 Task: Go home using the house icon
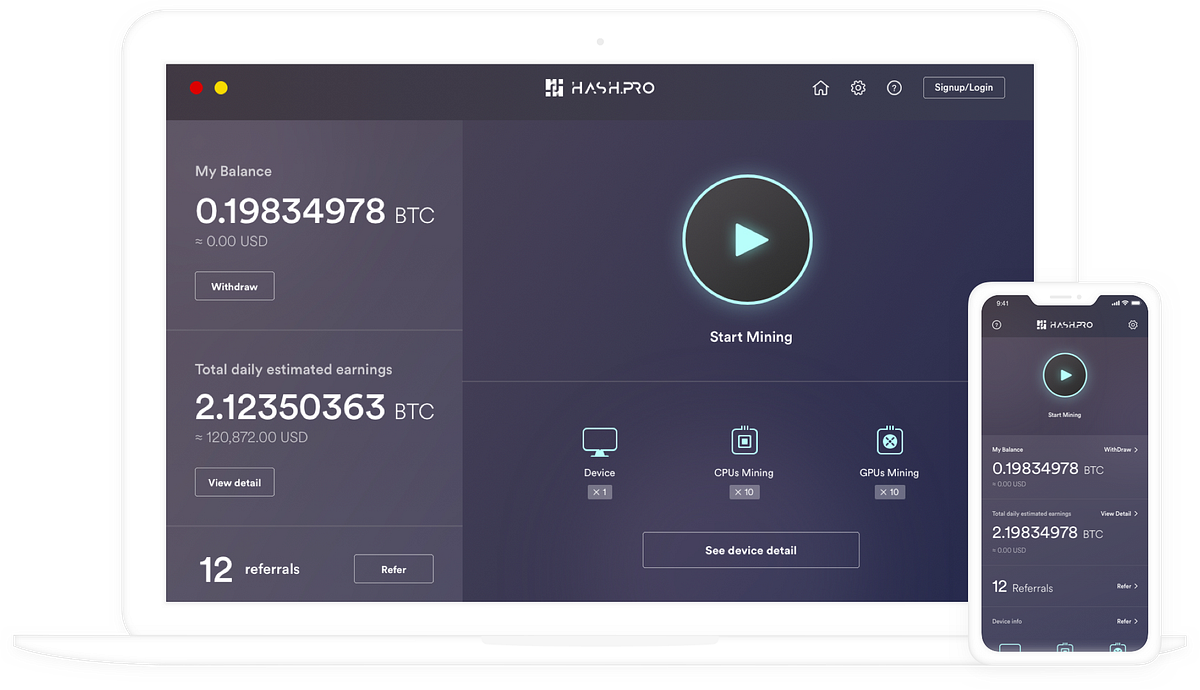pos(820,87)
